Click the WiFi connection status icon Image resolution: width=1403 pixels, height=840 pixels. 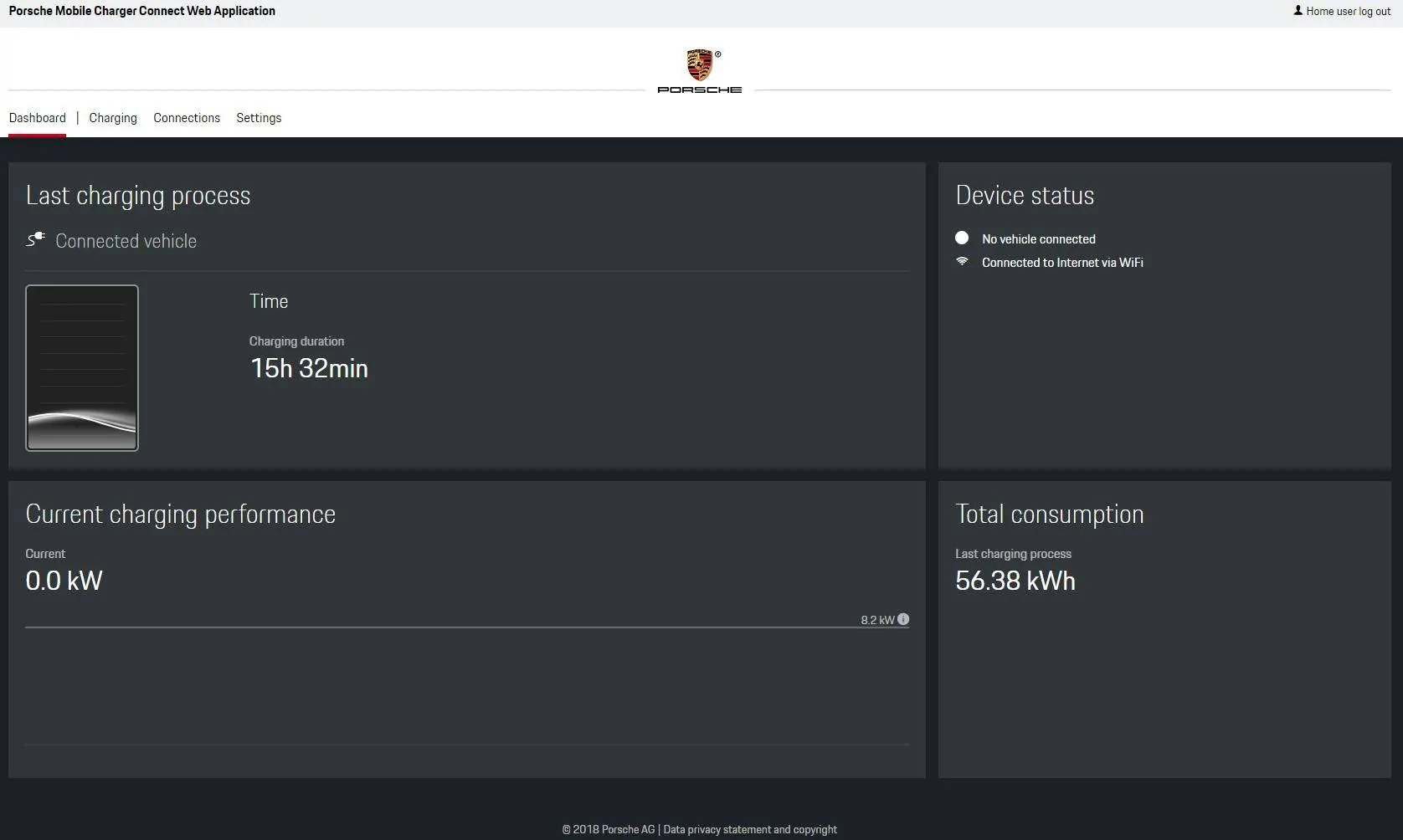(962, 262)
